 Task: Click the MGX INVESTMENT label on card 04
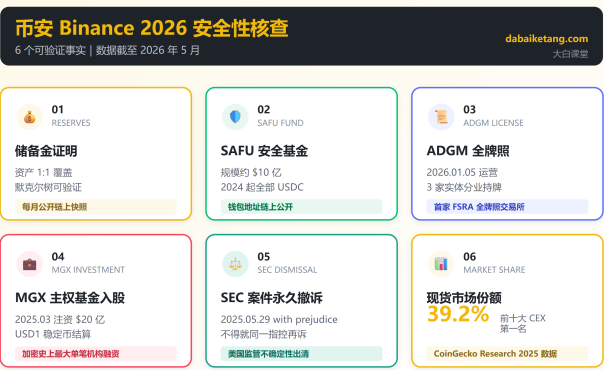(88, 270)
